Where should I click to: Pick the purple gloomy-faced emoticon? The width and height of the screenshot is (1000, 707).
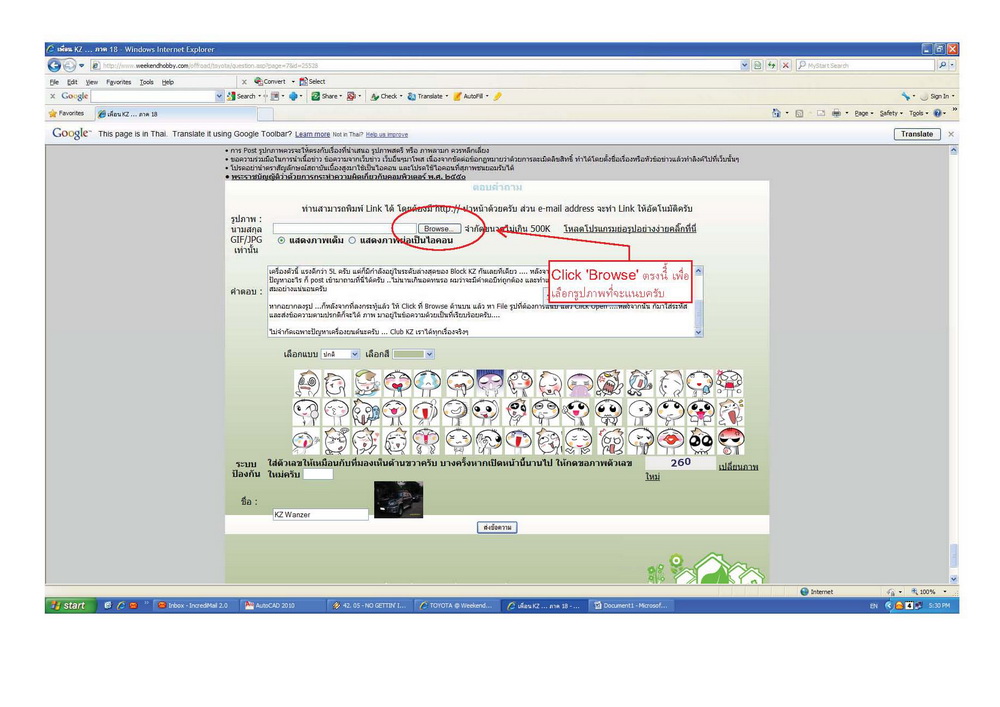(488, 382)
